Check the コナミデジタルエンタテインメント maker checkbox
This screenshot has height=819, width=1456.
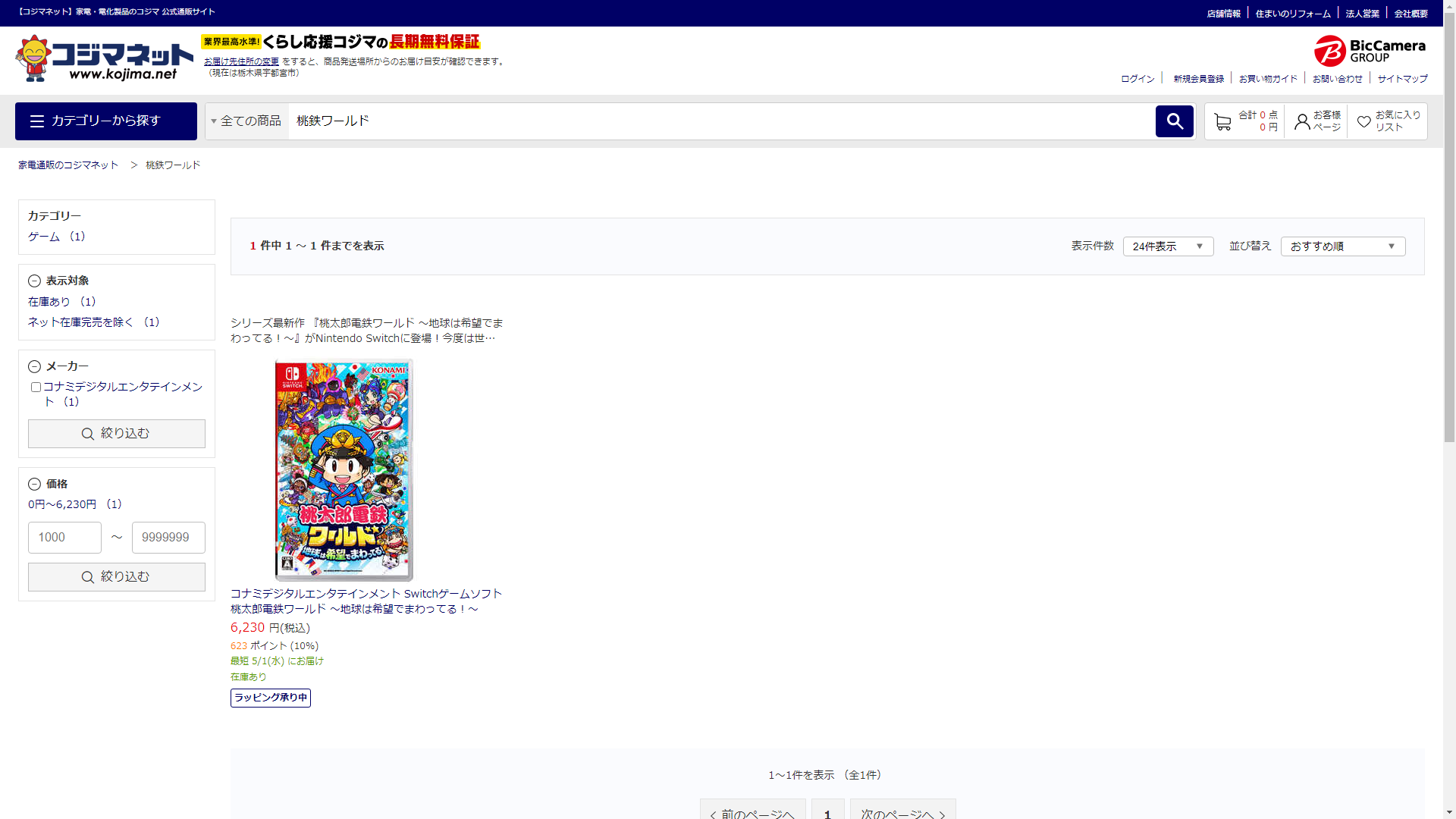pos(36,387)
